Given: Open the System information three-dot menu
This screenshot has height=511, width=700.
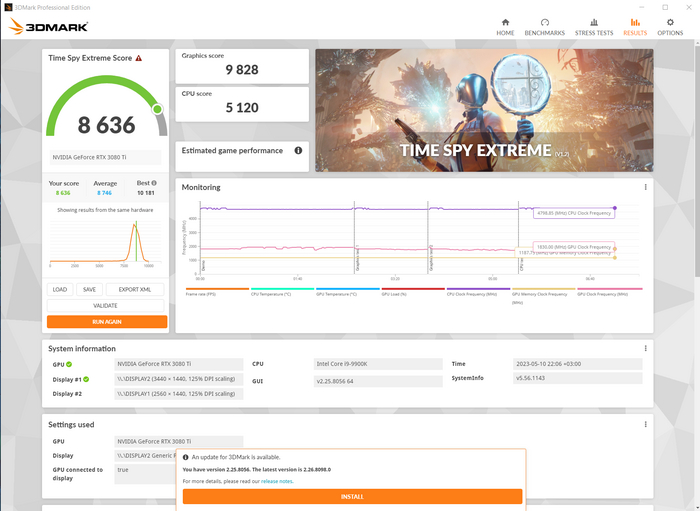Looking at the screenshot, I should coord(645,348).
